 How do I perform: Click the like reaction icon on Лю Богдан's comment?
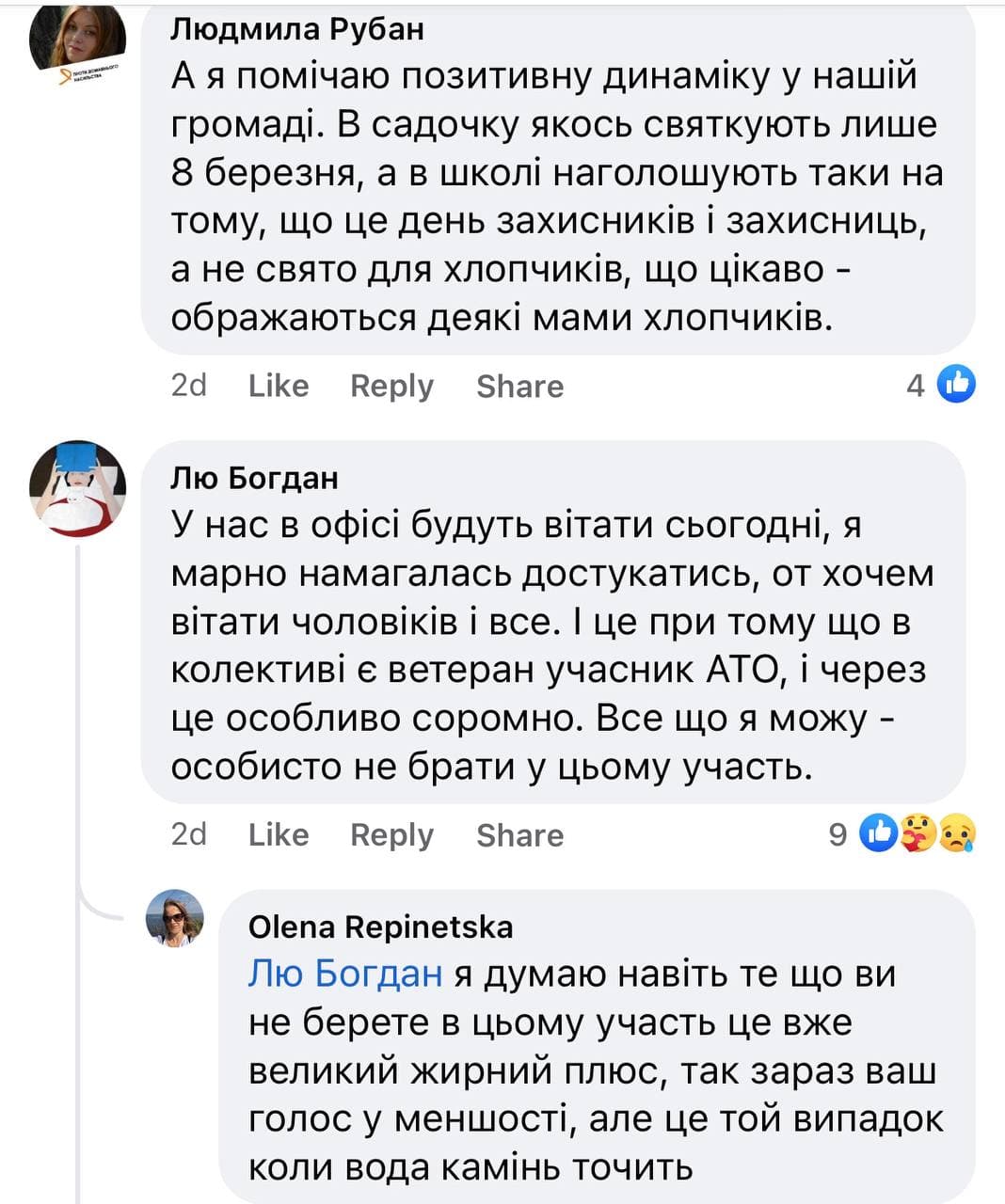coord(879,832)
